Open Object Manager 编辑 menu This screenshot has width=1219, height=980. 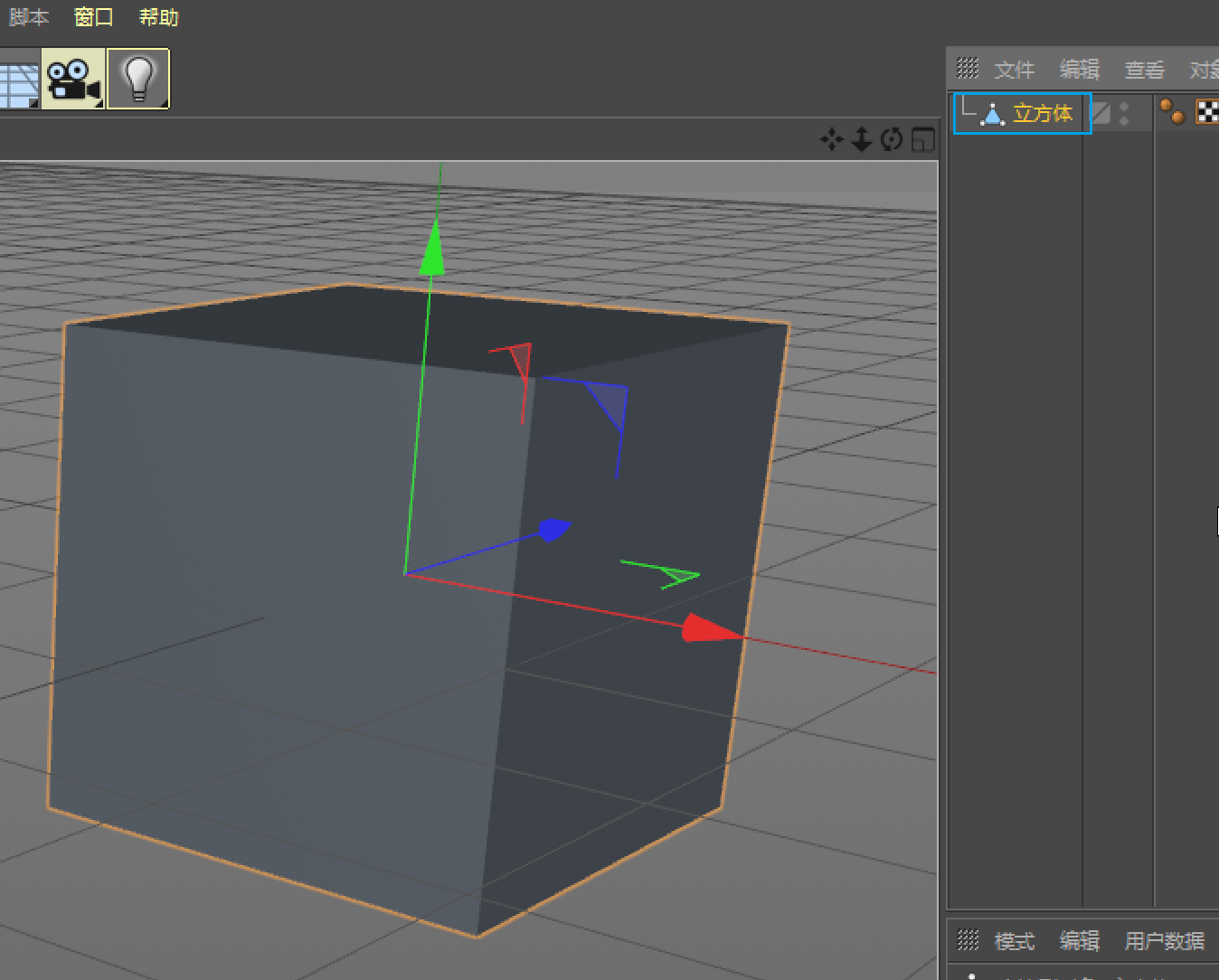[x=1079, y=70]
